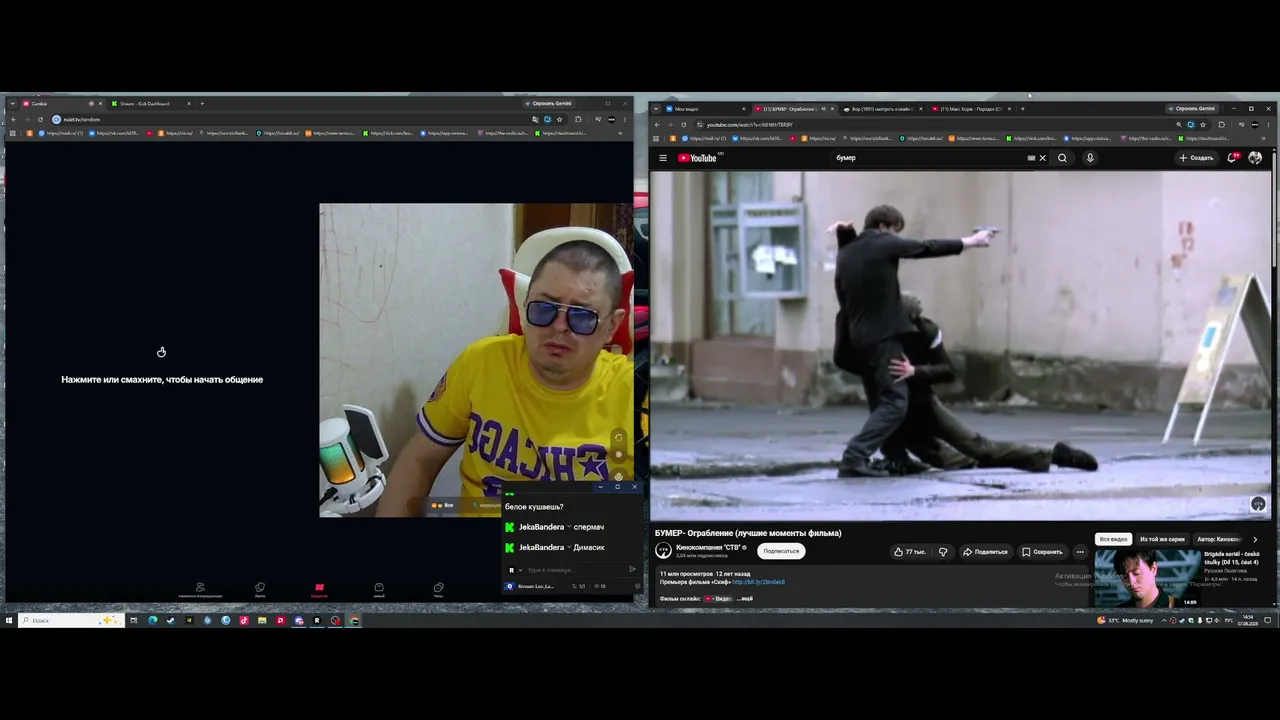
Task: Click the БУМЕР video player
Action: [x=962, y=345]
